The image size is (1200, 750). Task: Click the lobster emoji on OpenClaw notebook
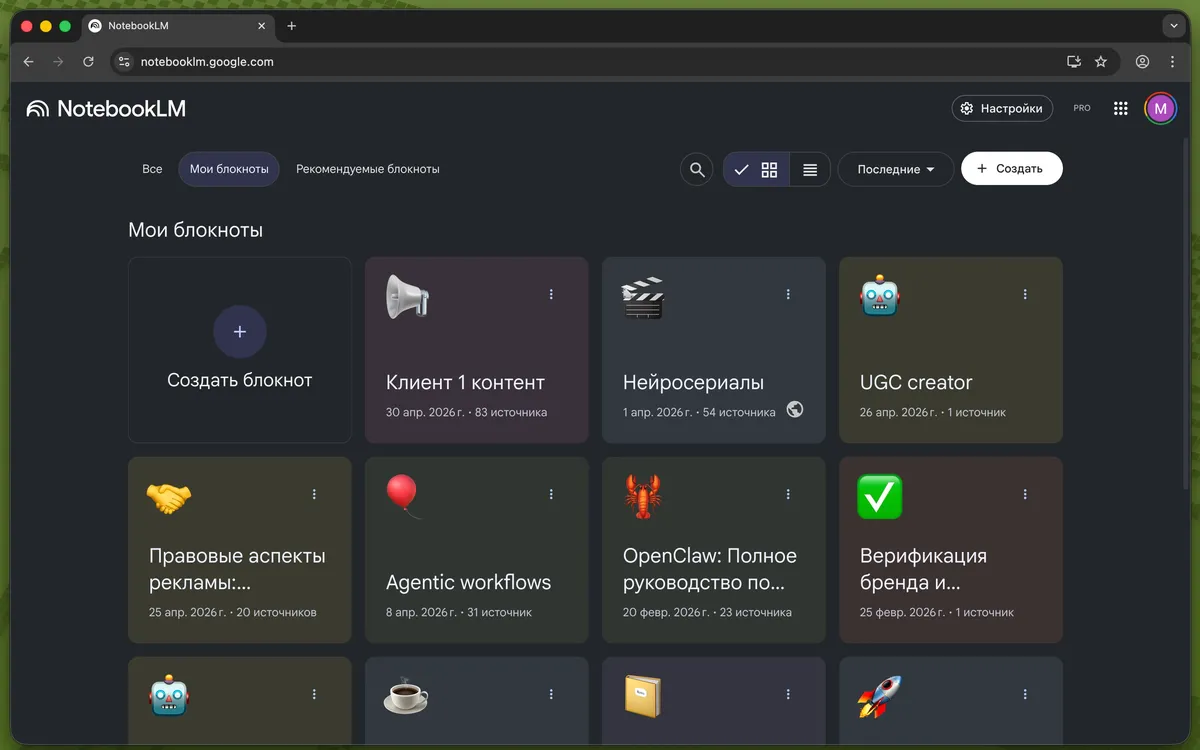(643, 497)
